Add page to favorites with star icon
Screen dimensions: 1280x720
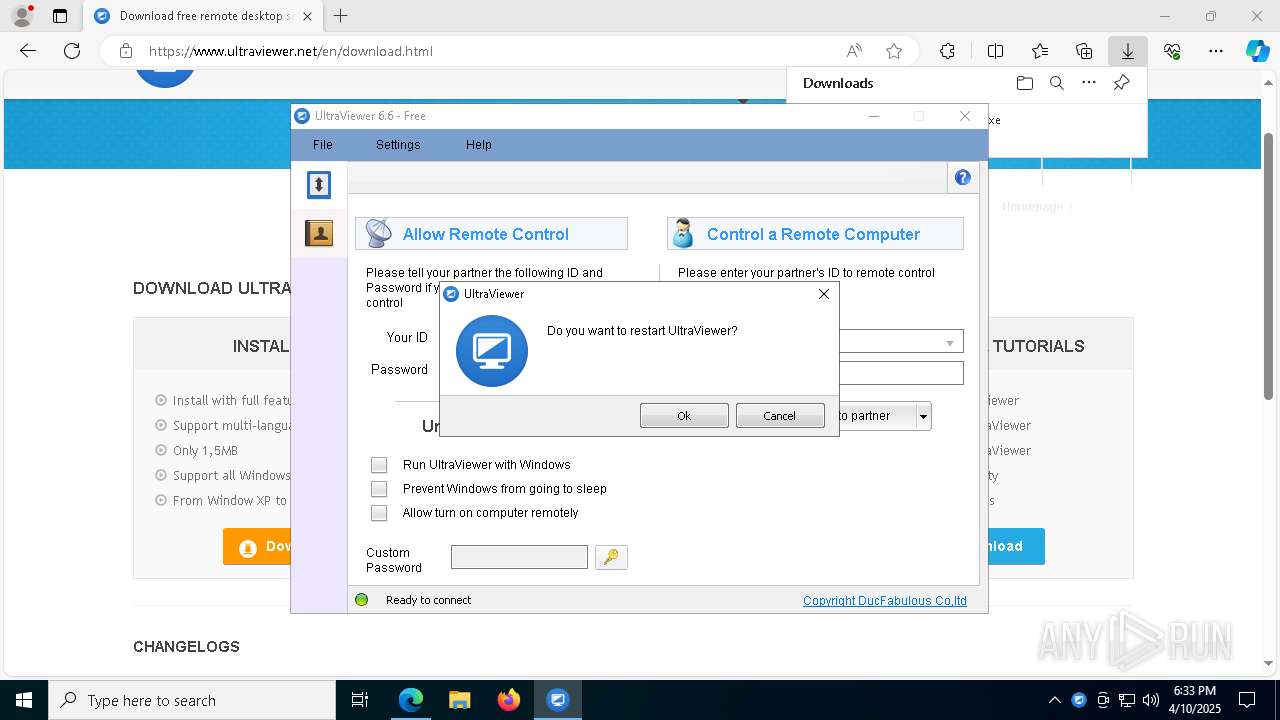click(x=894, y=51)
